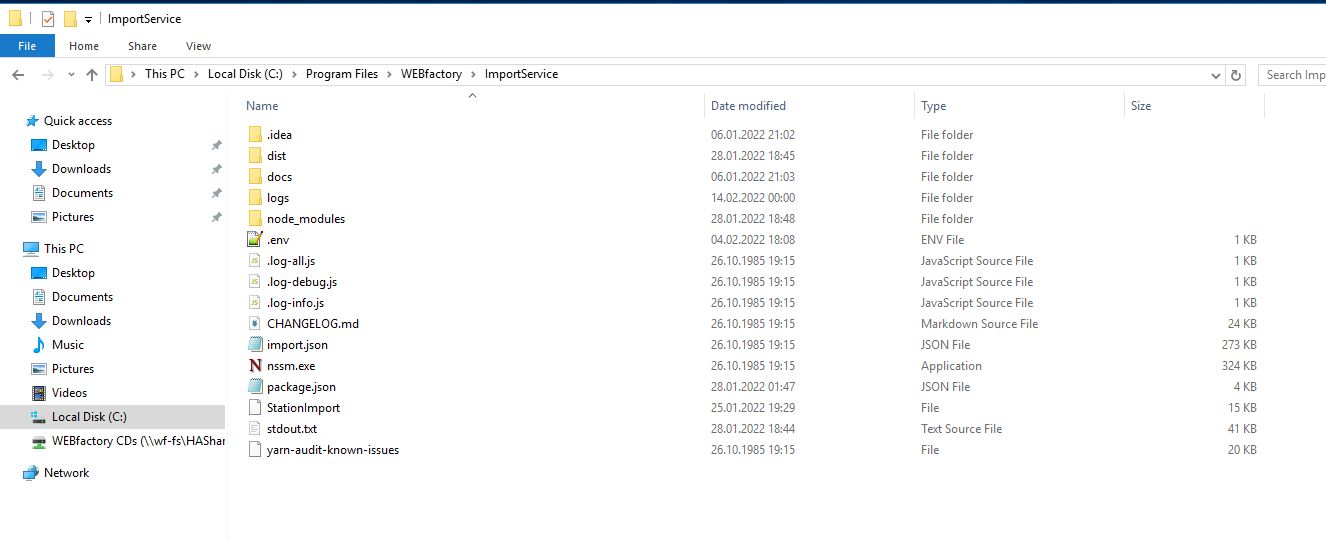Click New folder icon in the title bar
1326x540 pixels.
coord(70,18)
